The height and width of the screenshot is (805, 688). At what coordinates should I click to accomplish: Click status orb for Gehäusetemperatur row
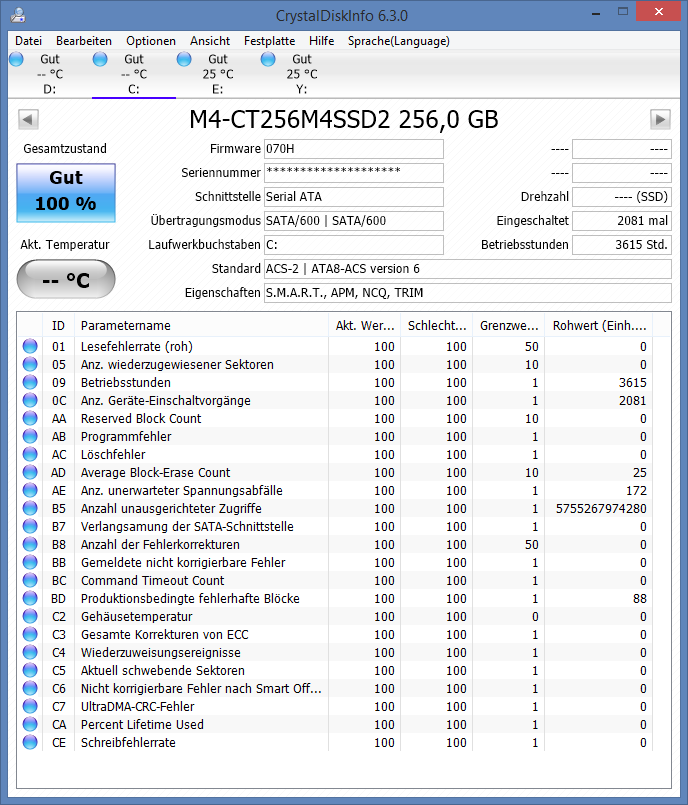click(30, 616)
